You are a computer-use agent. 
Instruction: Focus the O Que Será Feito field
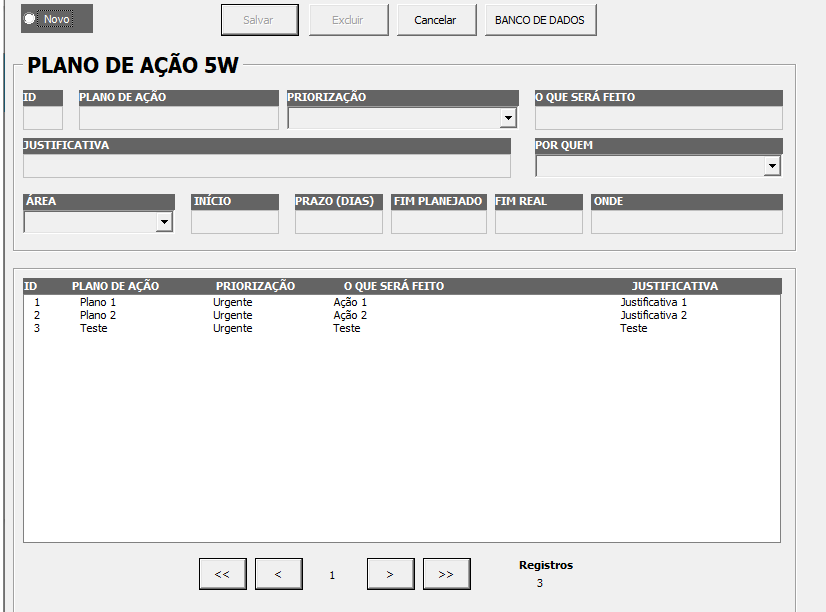pos(658,118)
